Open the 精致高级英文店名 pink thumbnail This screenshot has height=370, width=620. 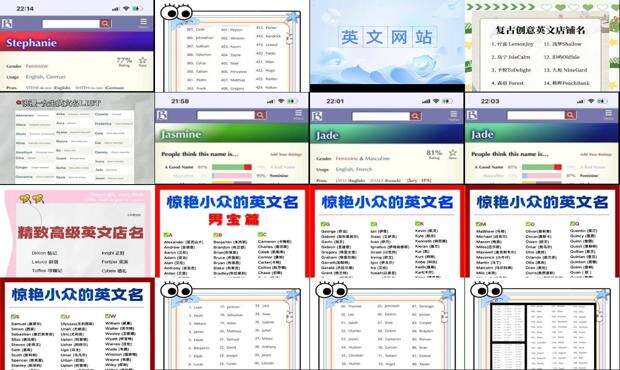pos(77,231)
